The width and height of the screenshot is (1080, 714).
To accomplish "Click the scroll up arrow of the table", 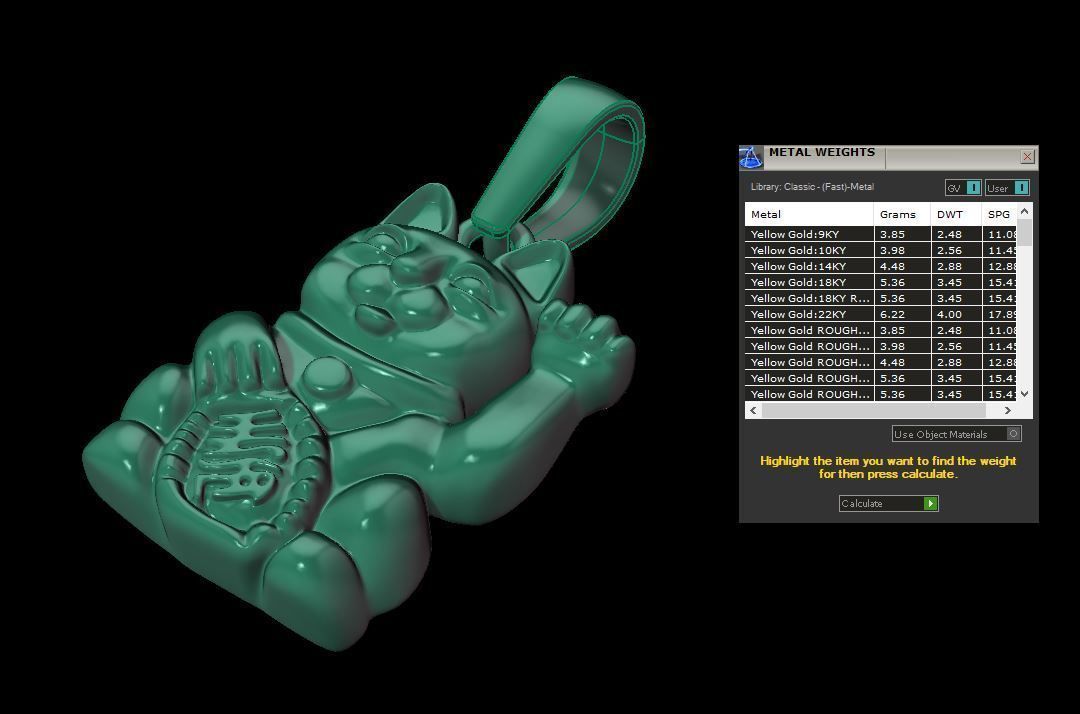I will [1024, 211].
